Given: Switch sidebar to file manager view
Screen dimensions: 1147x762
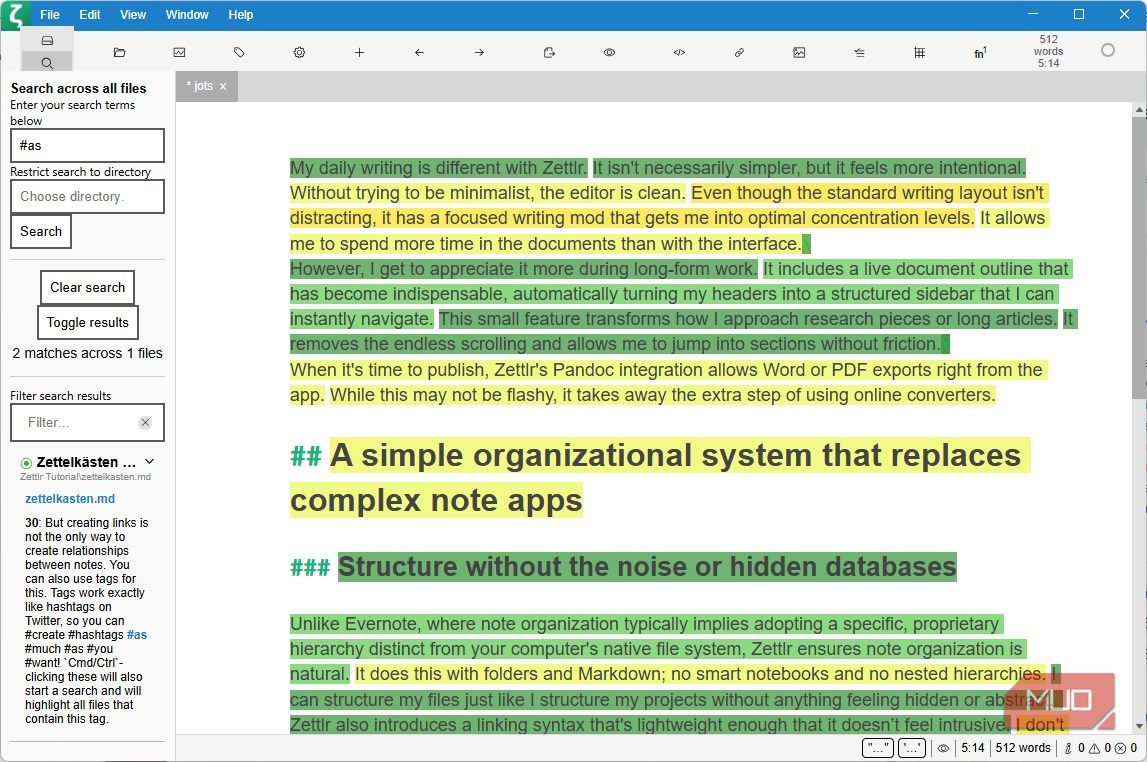Looking at the screenshot, I should pyautogui.click(x=47, y=40).
